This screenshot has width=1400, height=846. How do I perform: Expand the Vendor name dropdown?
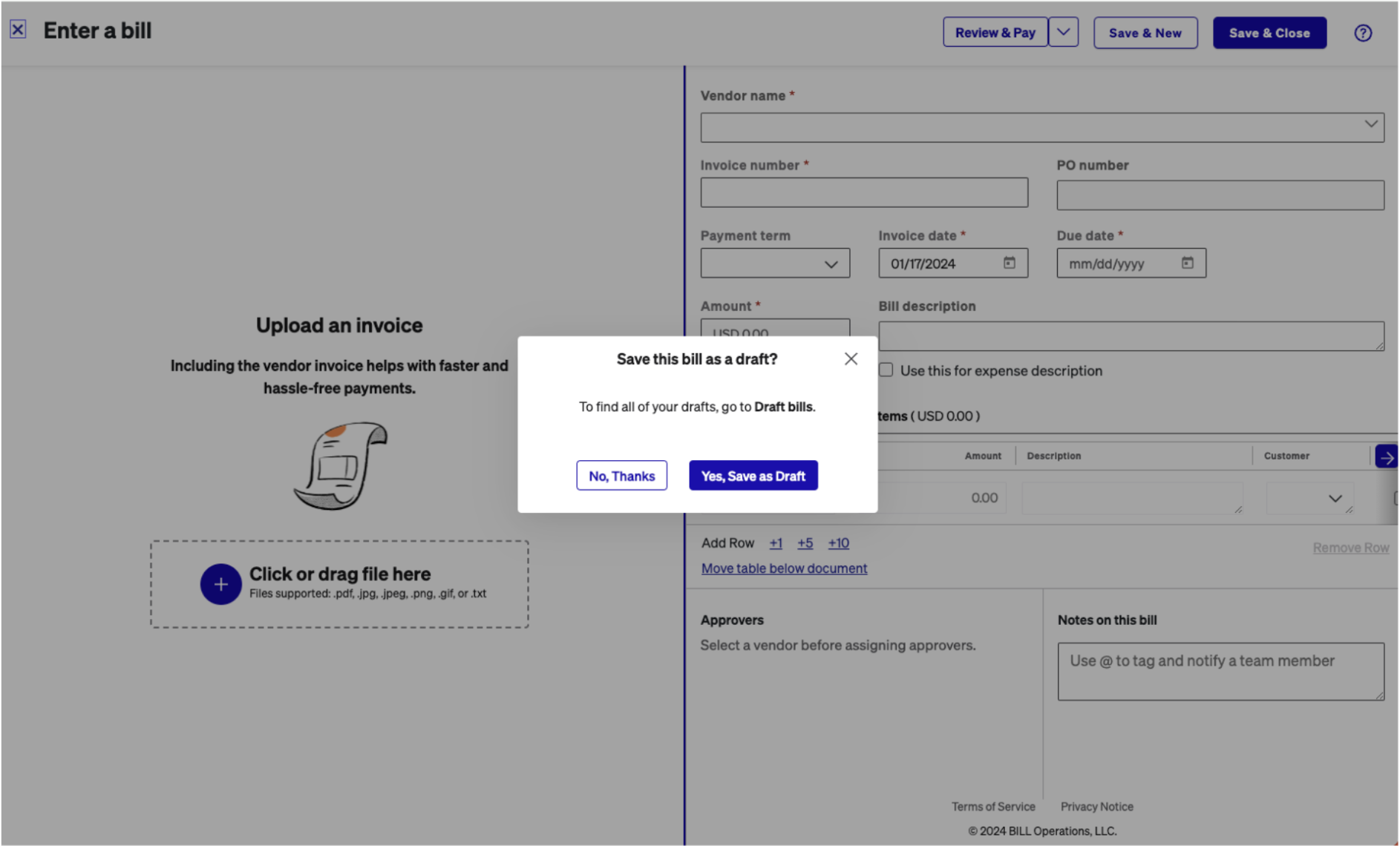click(x=1370, y=125)
